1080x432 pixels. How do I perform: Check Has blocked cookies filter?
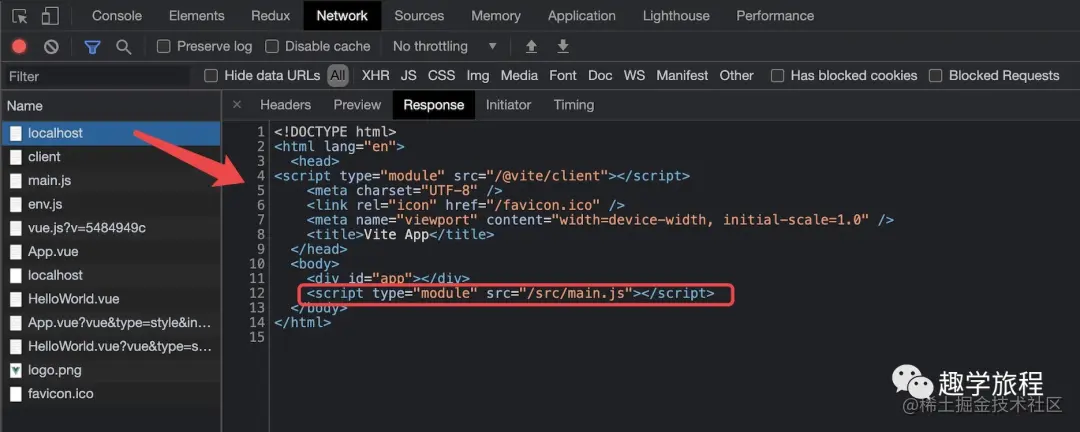(778, 76)
